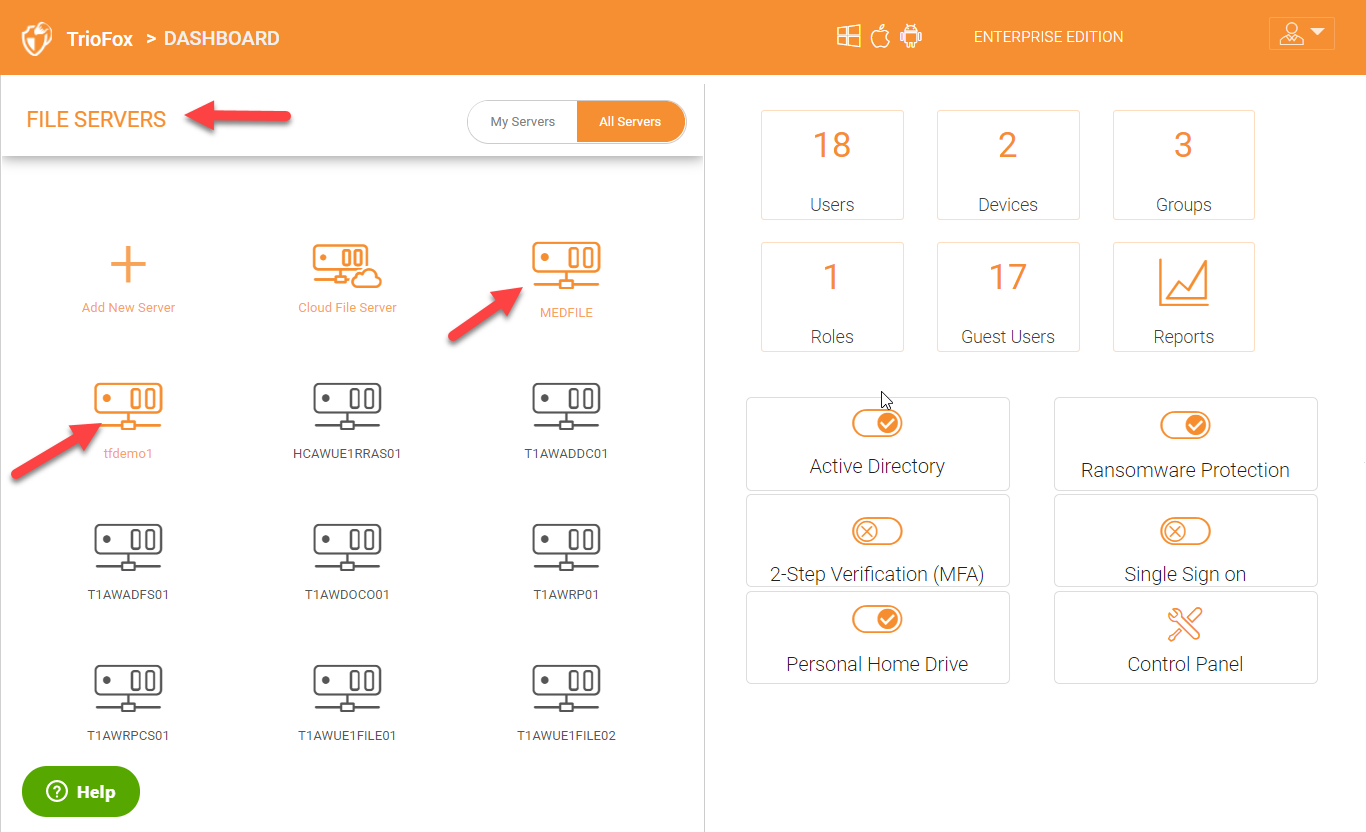Click the Single Sign on label

[1185, 574]
